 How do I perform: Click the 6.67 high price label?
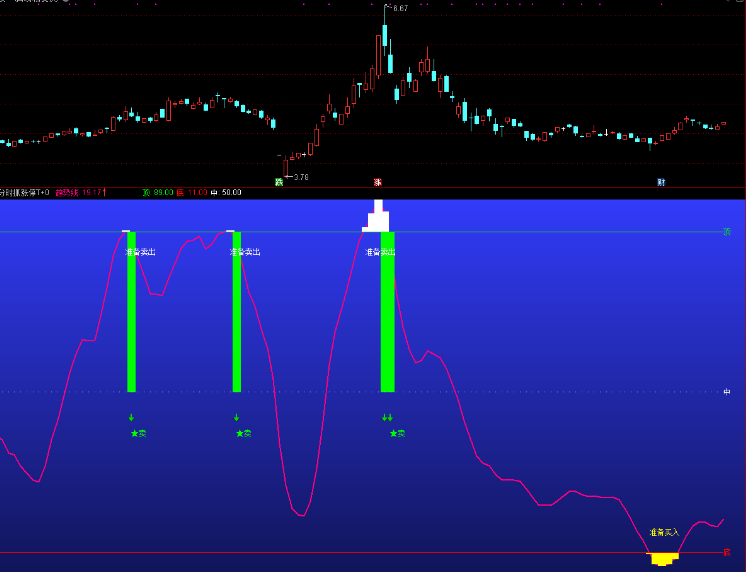click(x=401, y=8)
